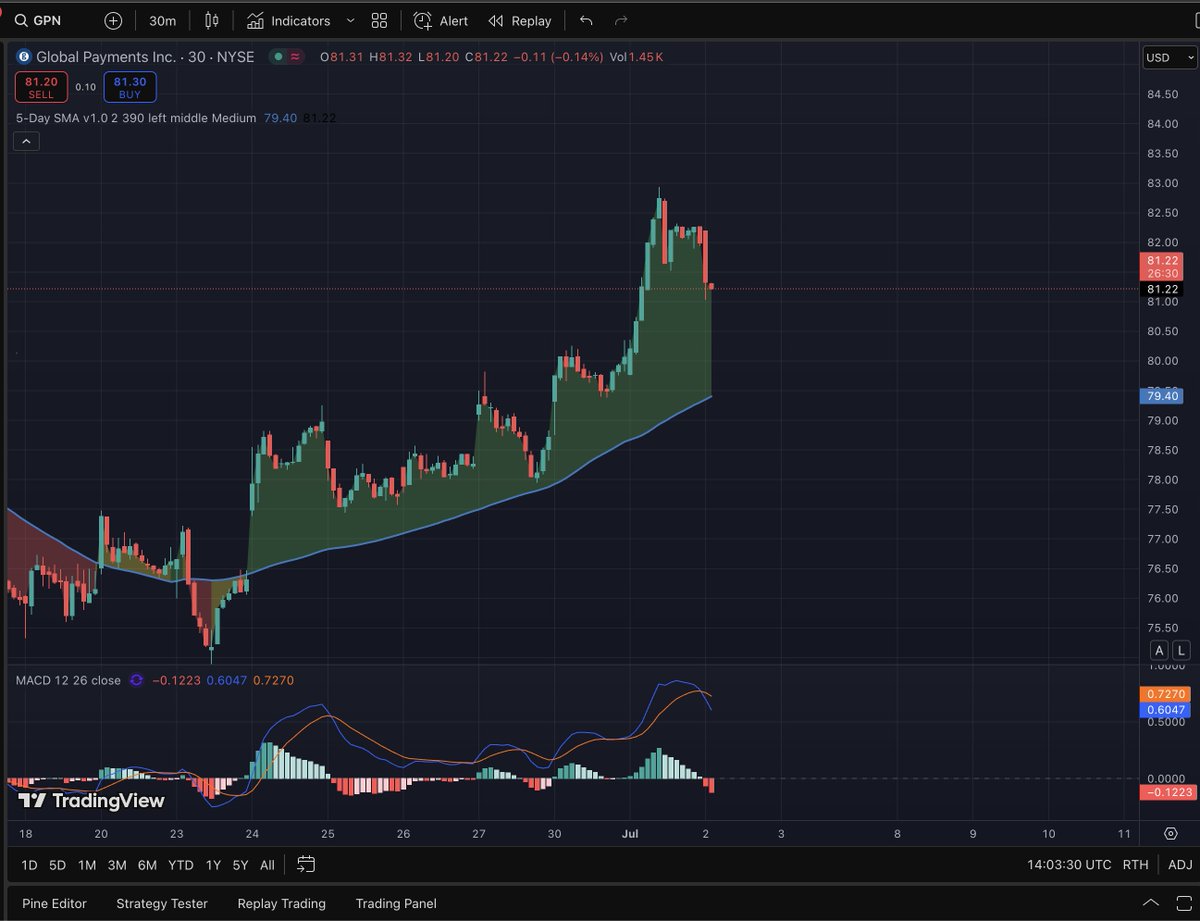Set range to 5D
The height and width of the screenshot is (921, 1200).
click(57, 865)
